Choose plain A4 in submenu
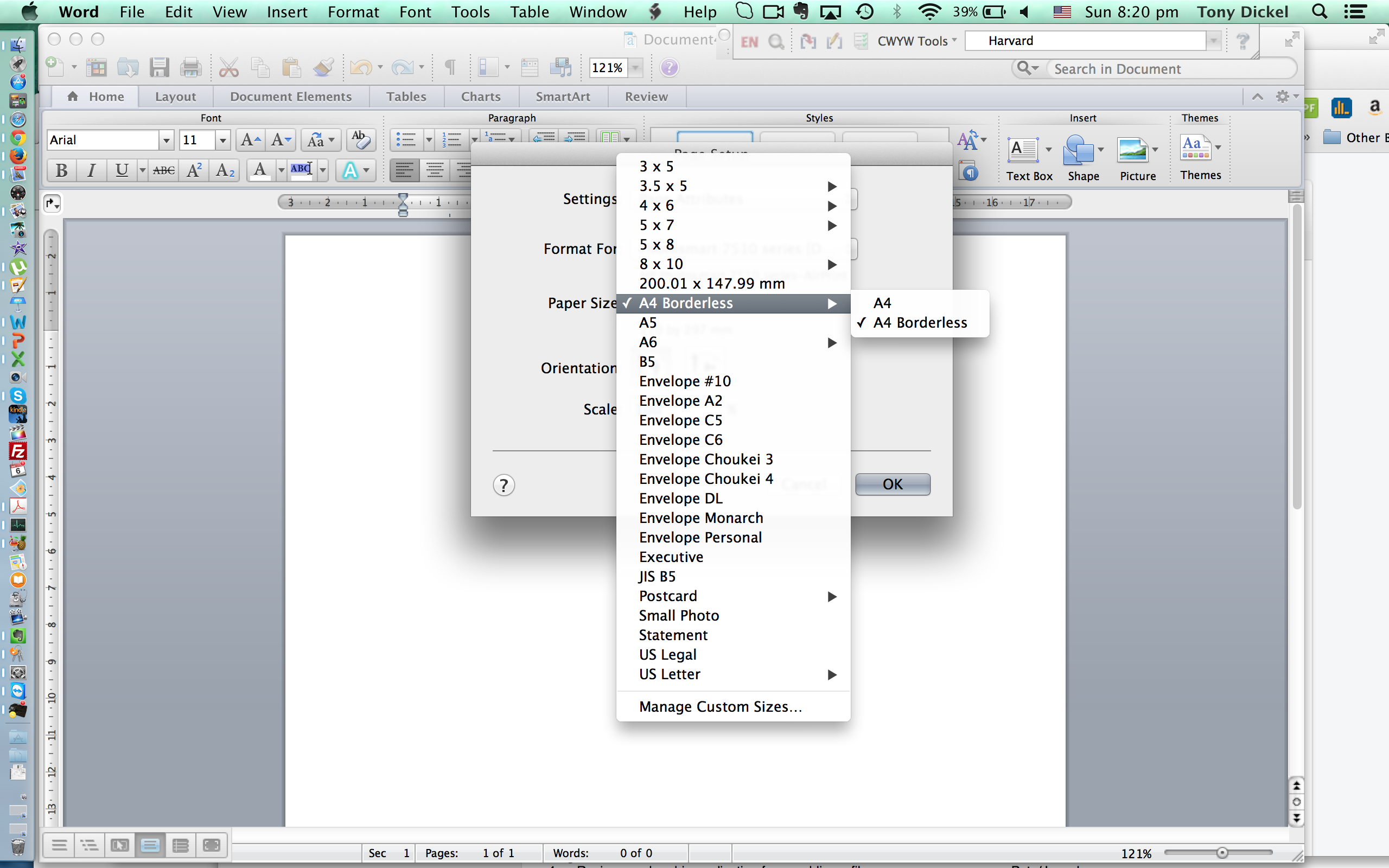This screenshot has height=868, width=1389. point(882,303)
